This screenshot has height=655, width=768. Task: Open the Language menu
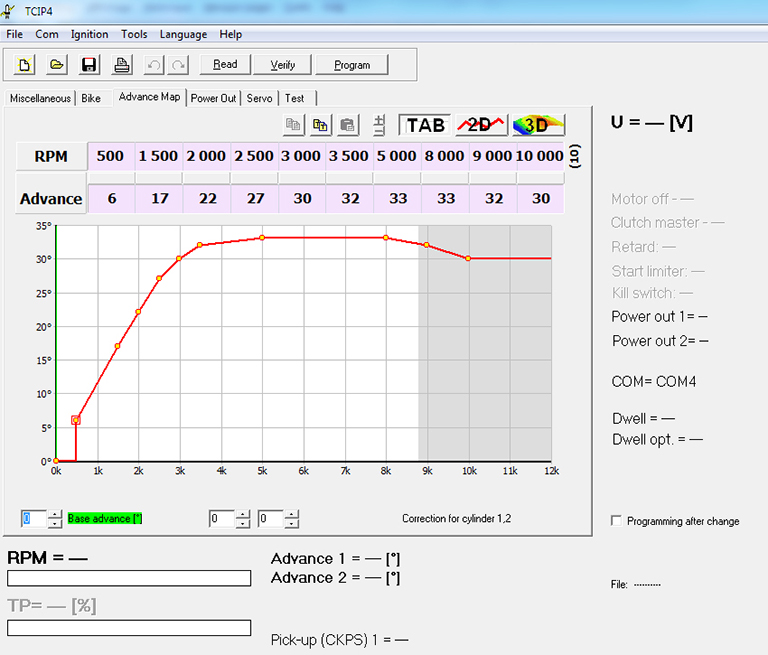click(x=183, y=34)
